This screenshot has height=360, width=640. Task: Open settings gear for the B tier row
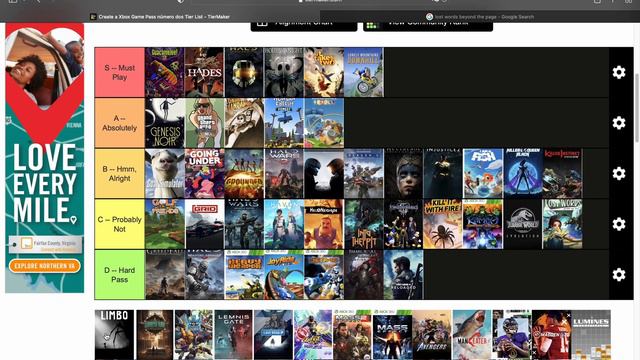tap(619, 173)
